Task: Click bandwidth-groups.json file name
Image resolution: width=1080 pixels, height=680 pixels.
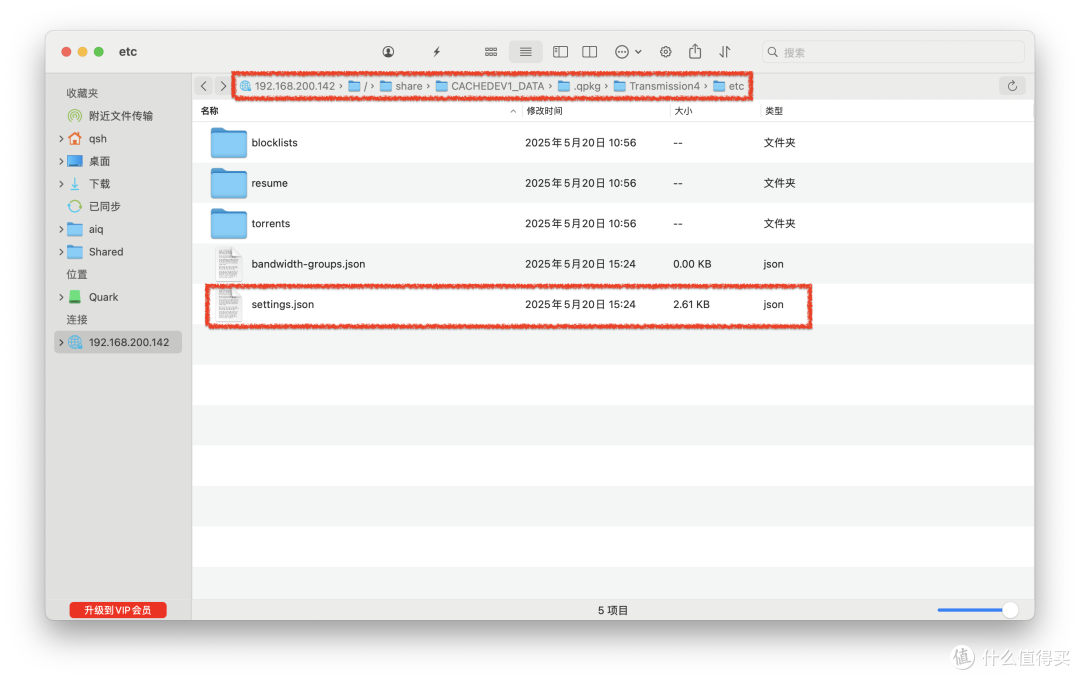Action: point(308,264)
